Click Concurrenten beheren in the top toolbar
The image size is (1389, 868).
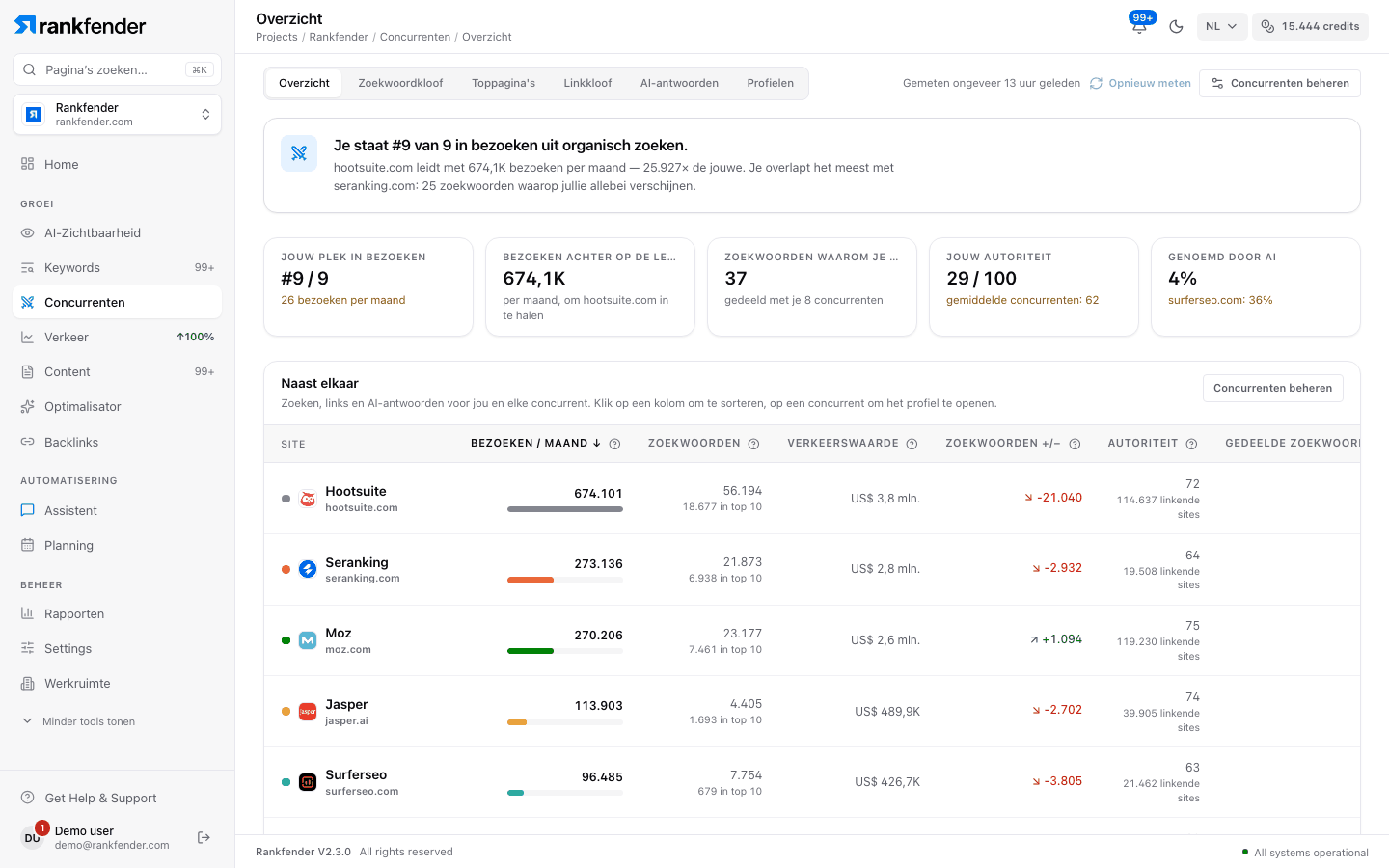coord(1280,83)
